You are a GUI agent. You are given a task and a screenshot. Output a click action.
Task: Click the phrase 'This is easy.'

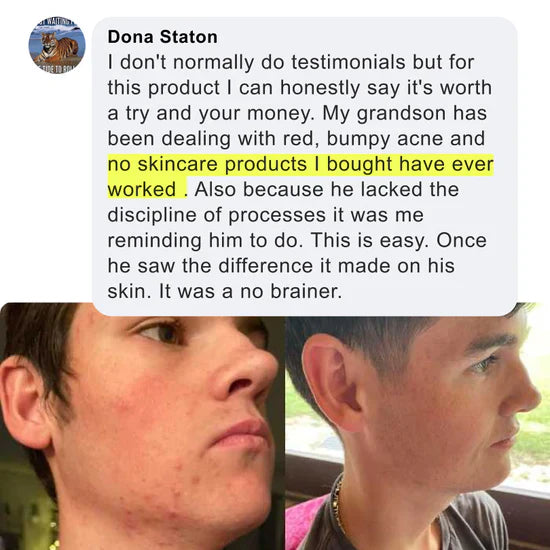click(369, 241)
